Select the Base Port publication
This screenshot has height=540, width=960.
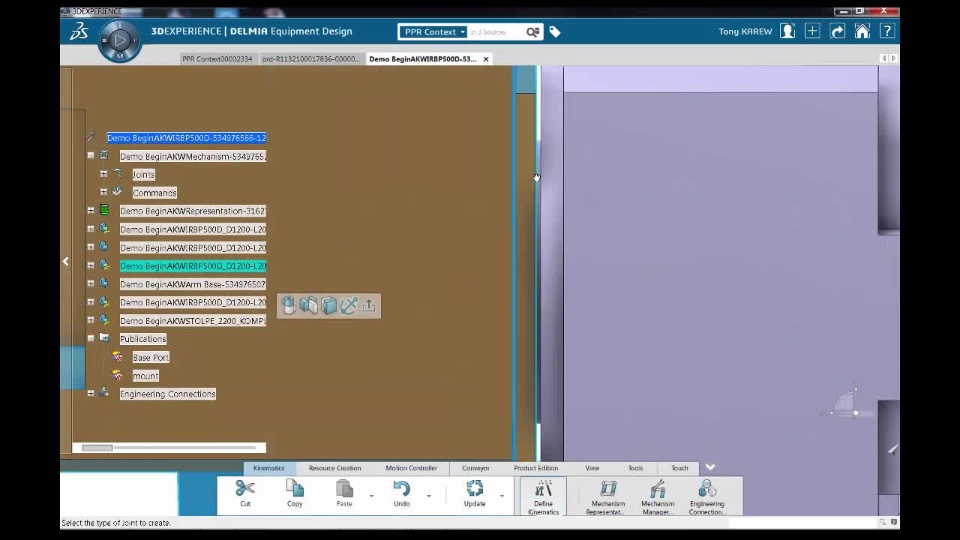pyautogui.click(x=151, y=358)
